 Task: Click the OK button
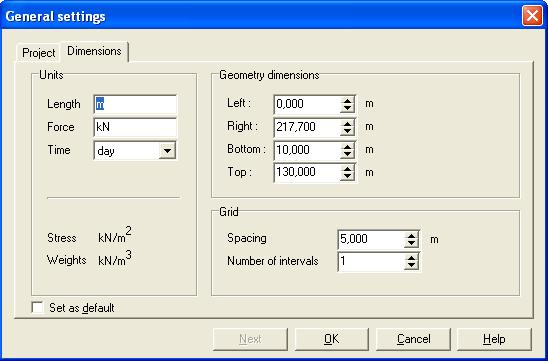click(331, 339)
